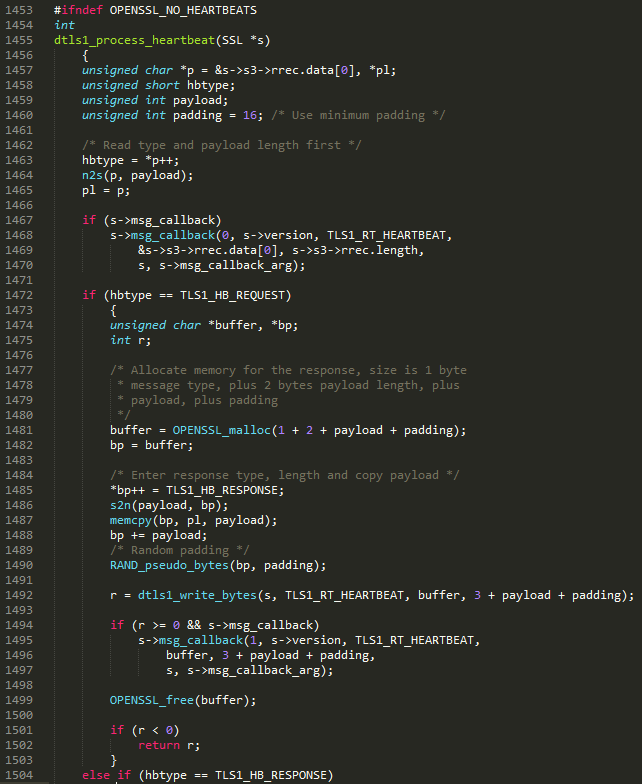Viewport: 642px width, 784px height.
Task: Click the OPENSSL_malloc call
Action: point(222,430)
